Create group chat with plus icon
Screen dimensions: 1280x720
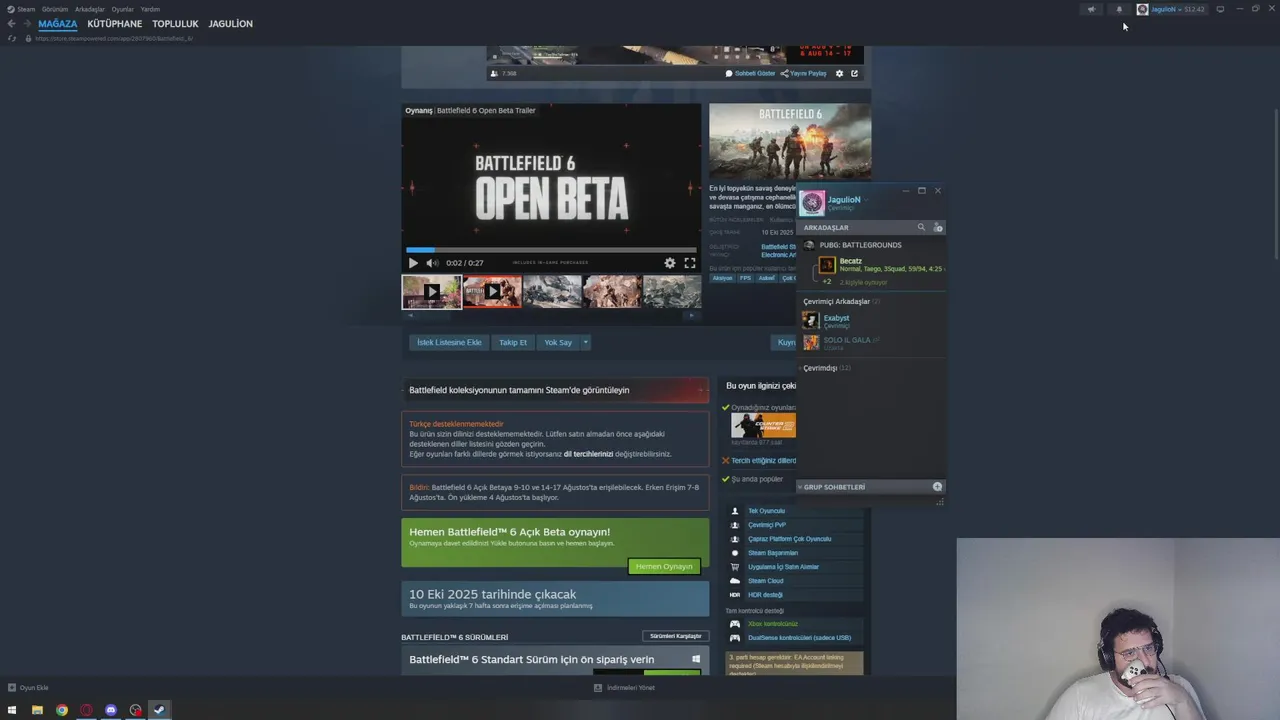(x=937, y=487)
